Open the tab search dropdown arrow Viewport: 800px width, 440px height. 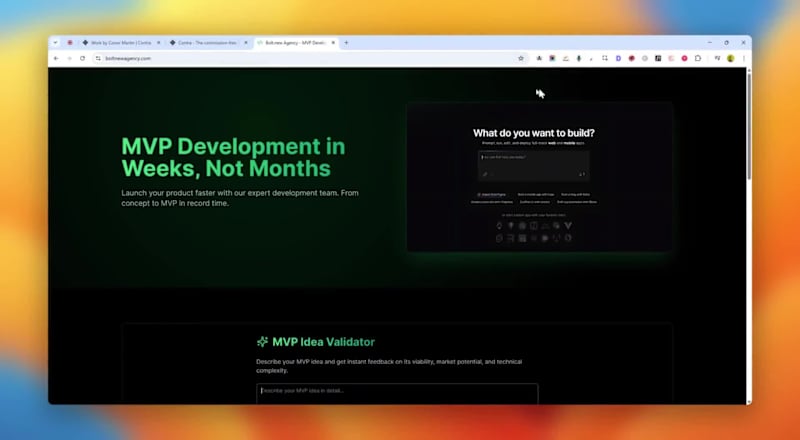pos(55,43)
